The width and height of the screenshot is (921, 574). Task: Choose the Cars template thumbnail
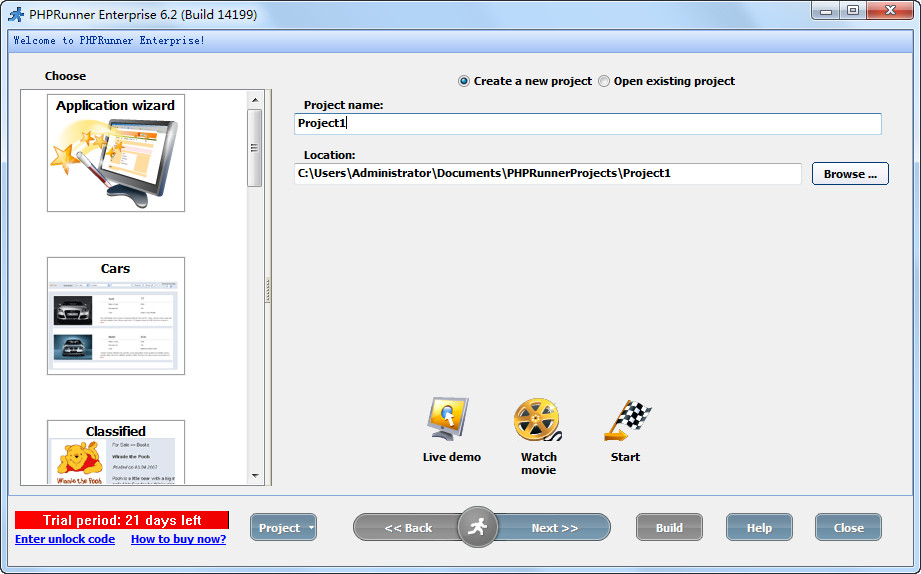tap(116, 315)
